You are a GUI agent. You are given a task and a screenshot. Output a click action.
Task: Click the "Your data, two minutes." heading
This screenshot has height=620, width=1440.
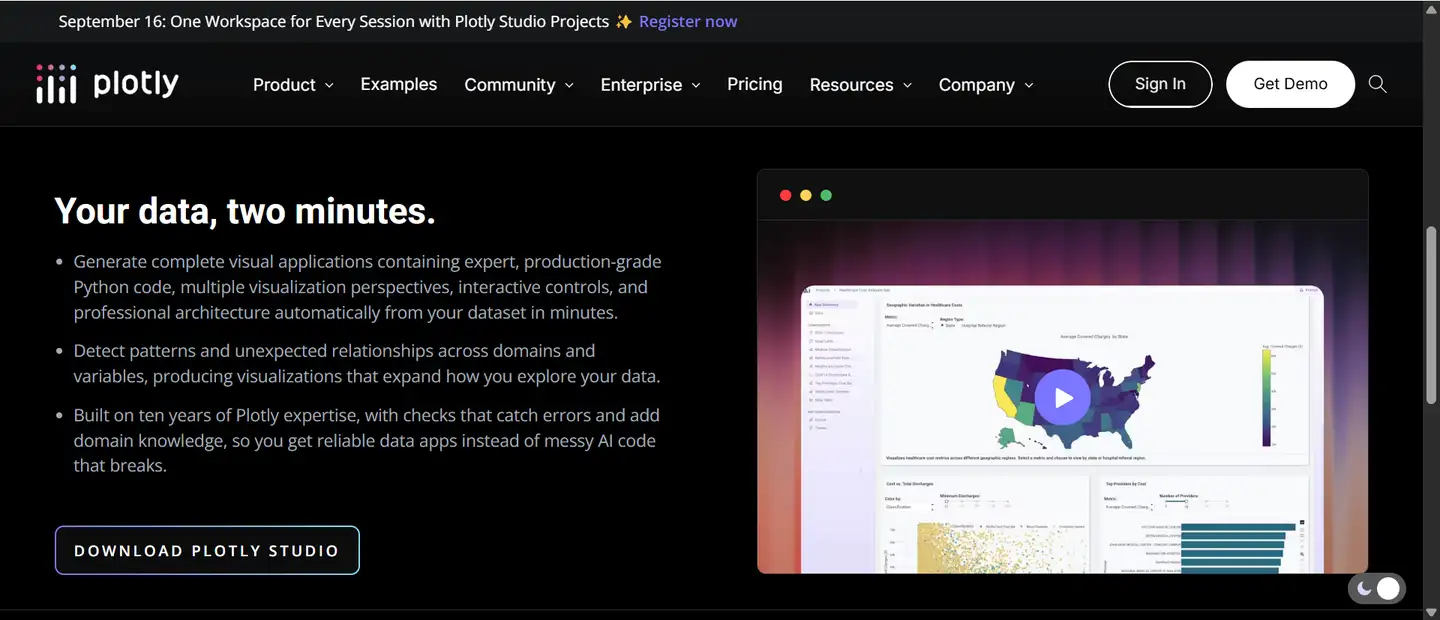pos(245,211)
